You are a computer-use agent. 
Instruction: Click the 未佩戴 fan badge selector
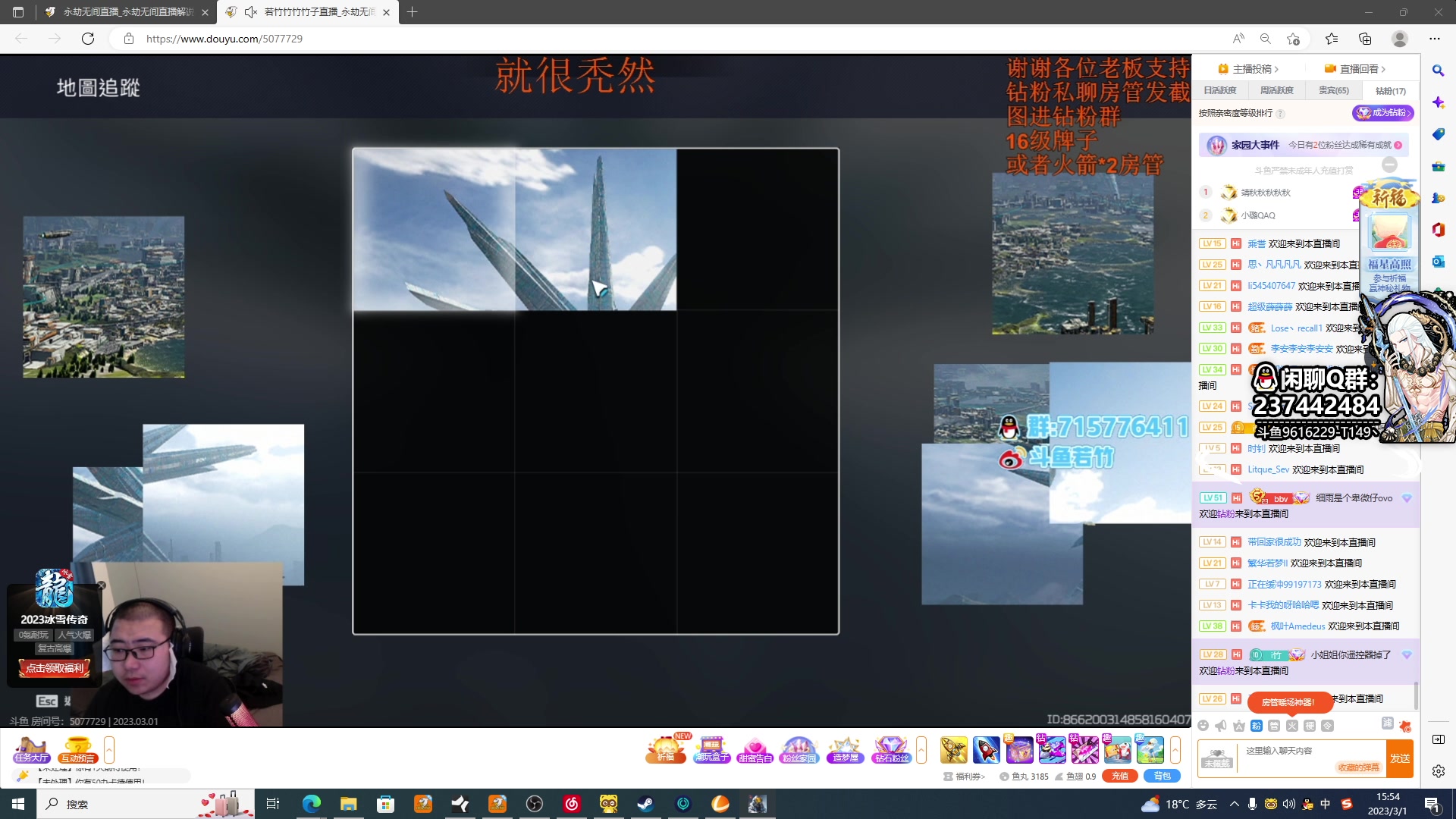(1217, 759)
